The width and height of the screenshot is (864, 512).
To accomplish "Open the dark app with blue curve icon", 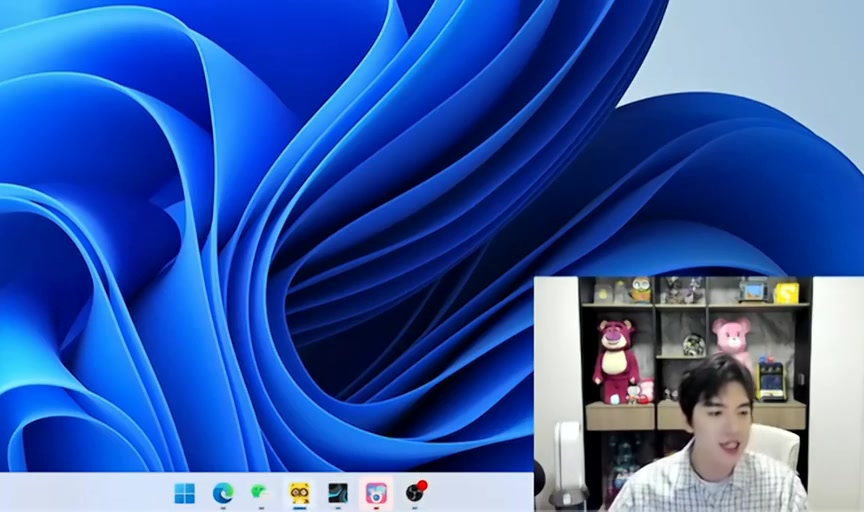I will tap(338, 493).
